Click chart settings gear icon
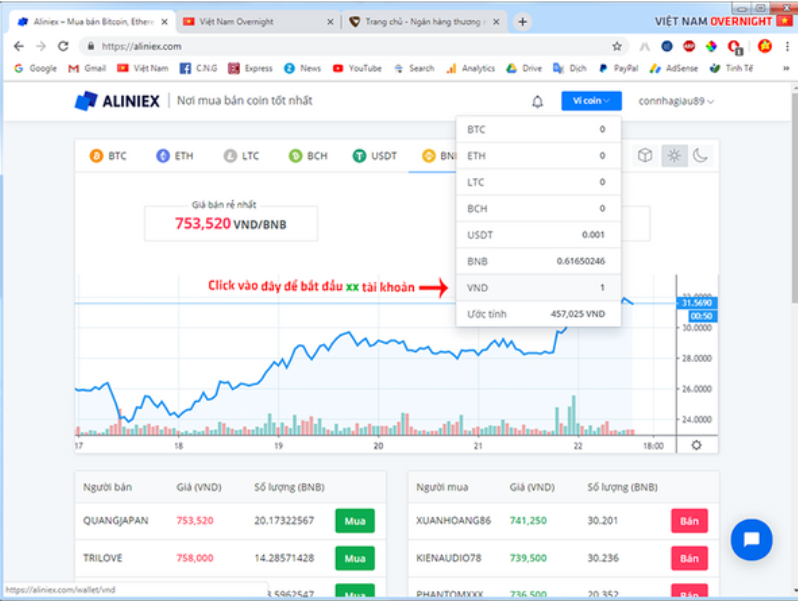The width and height of the screenshot is (798, 601). (696, 445)
